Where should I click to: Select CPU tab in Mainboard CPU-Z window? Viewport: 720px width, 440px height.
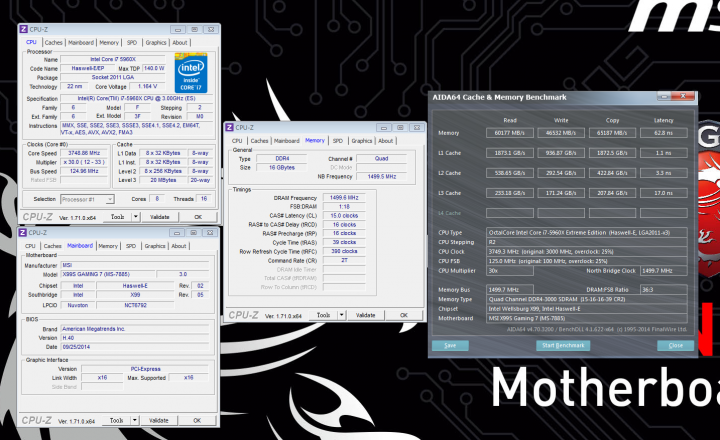[30, 246]
